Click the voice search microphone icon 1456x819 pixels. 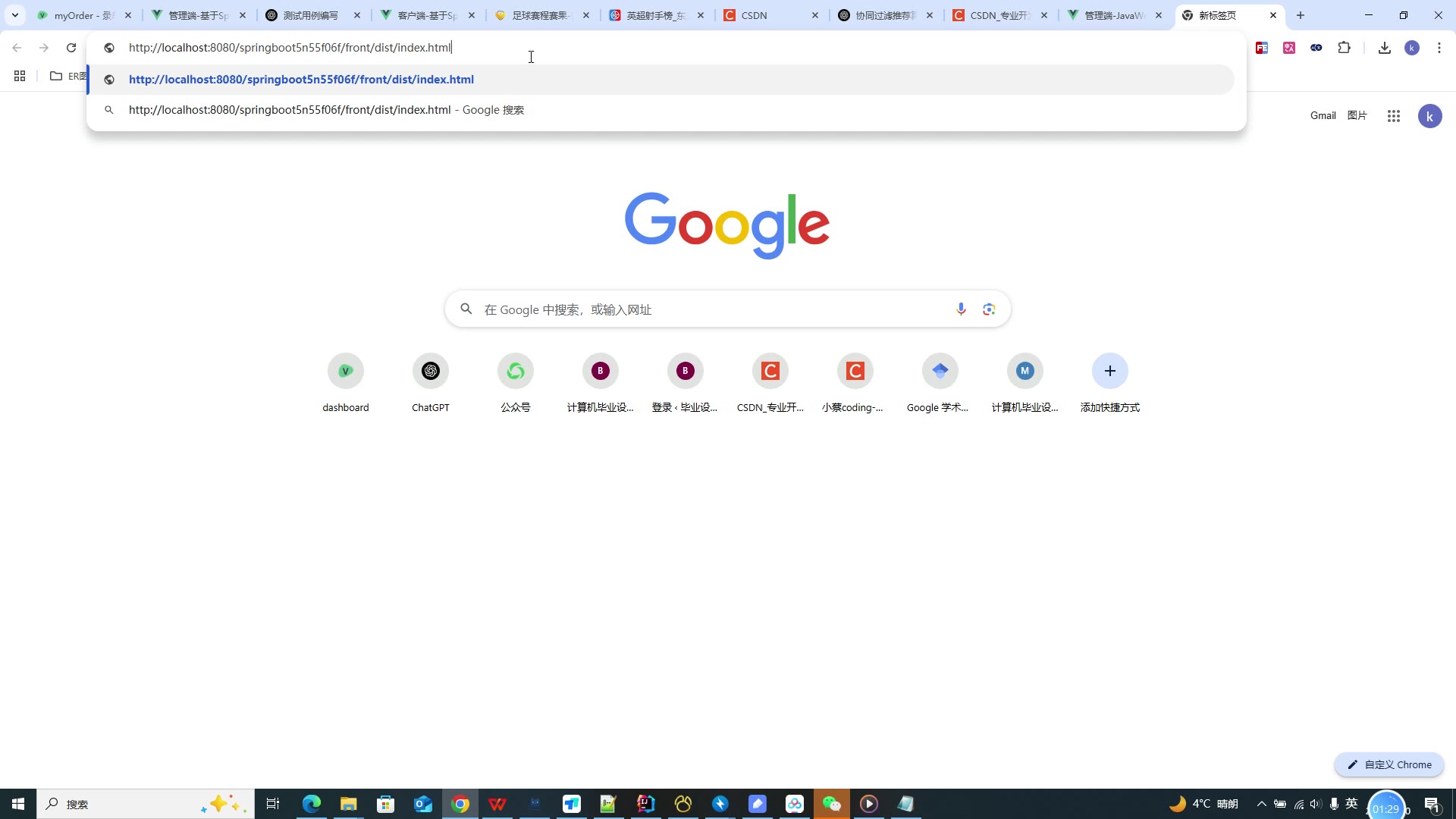pos(961,309)
